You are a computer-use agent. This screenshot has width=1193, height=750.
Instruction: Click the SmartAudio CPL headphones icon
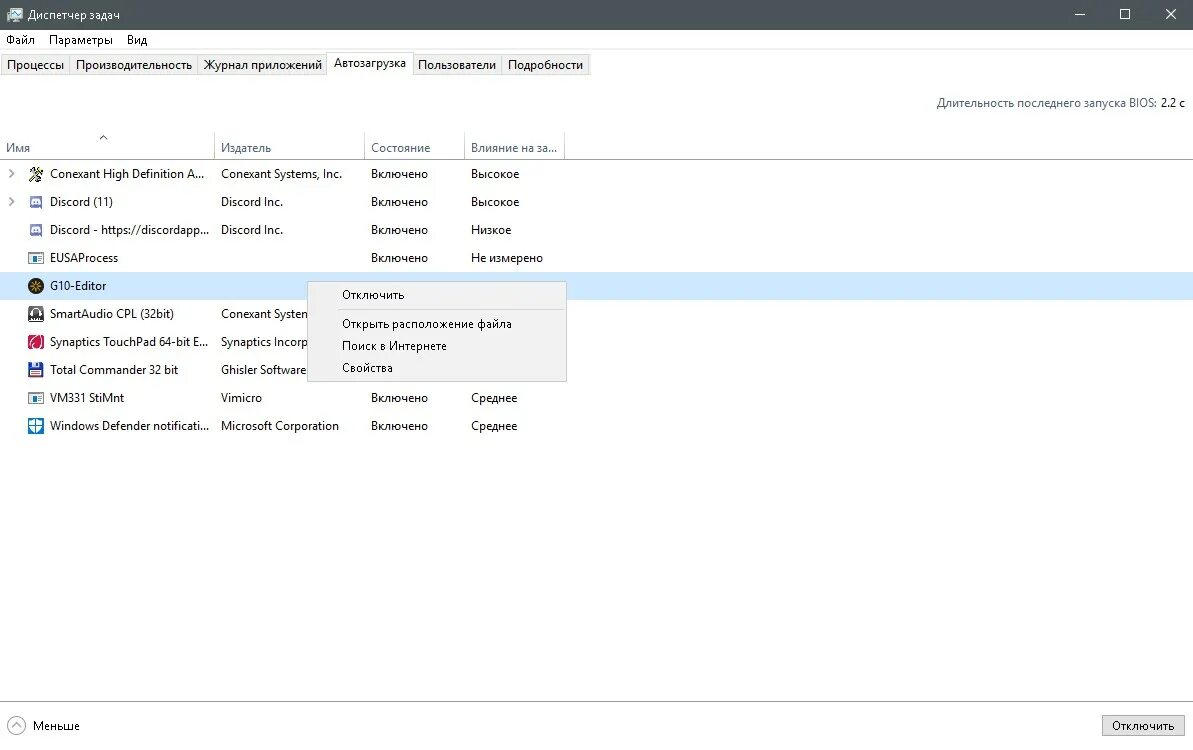click(x=36, y=314)
